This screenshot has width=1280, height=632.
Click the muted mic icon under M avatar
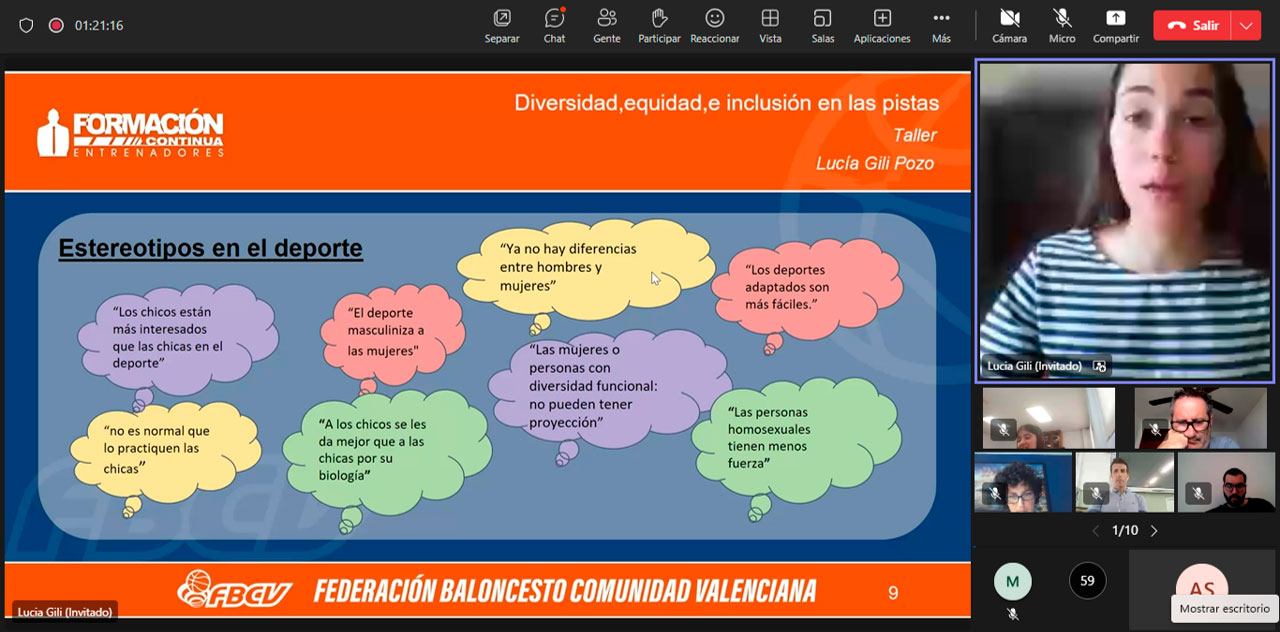[1012, 613]
